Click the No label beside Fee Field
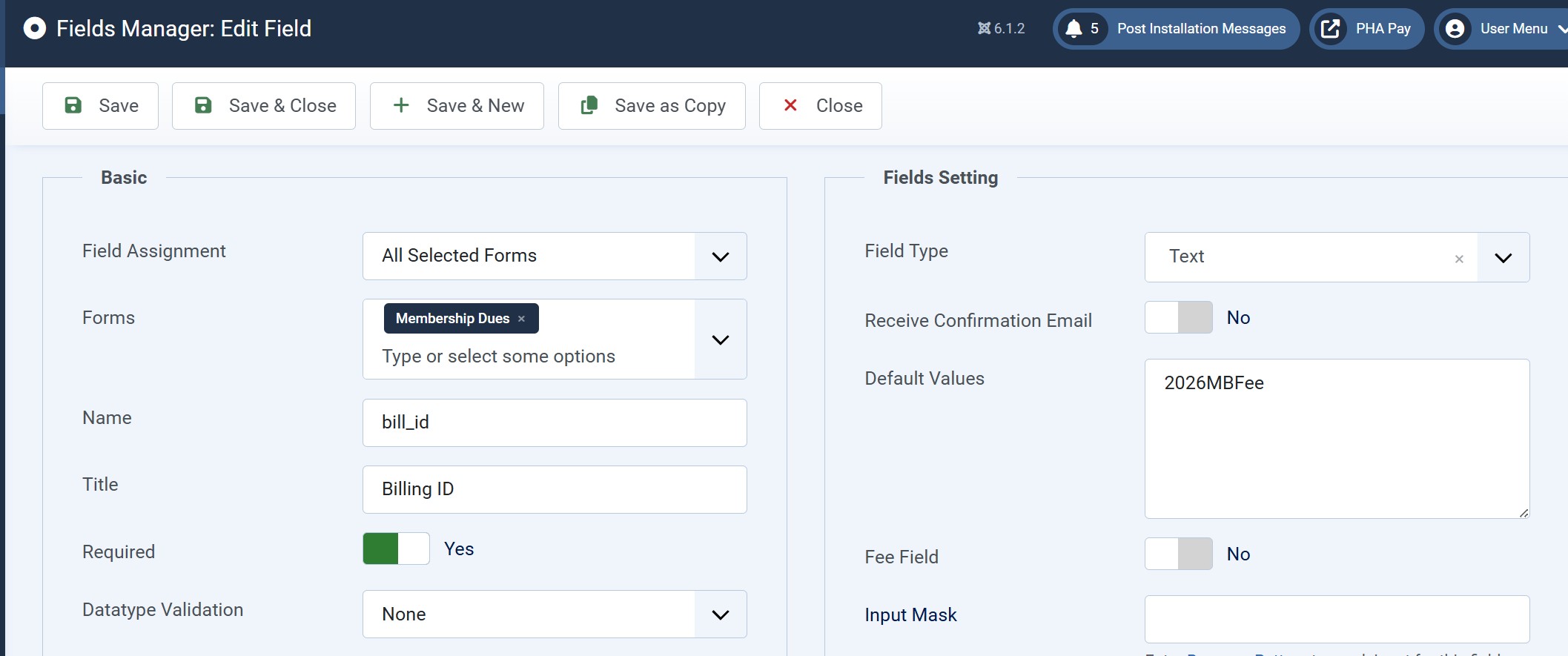 pyautogui.click(x=1238, y=554)
